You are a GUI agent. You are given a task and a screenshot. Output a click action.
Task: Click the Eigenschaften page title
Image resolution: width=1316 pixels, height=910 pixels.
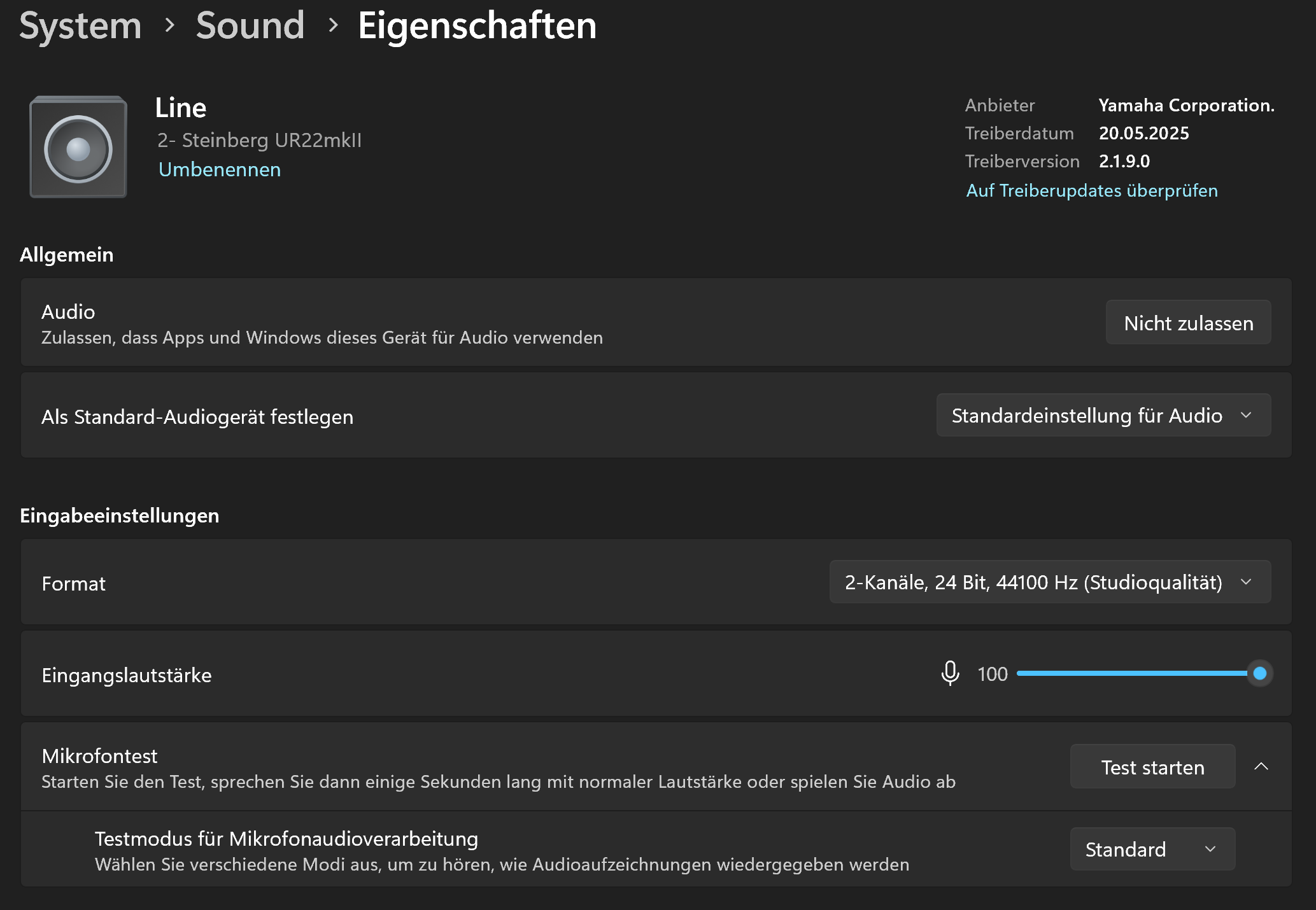(477, 25)
